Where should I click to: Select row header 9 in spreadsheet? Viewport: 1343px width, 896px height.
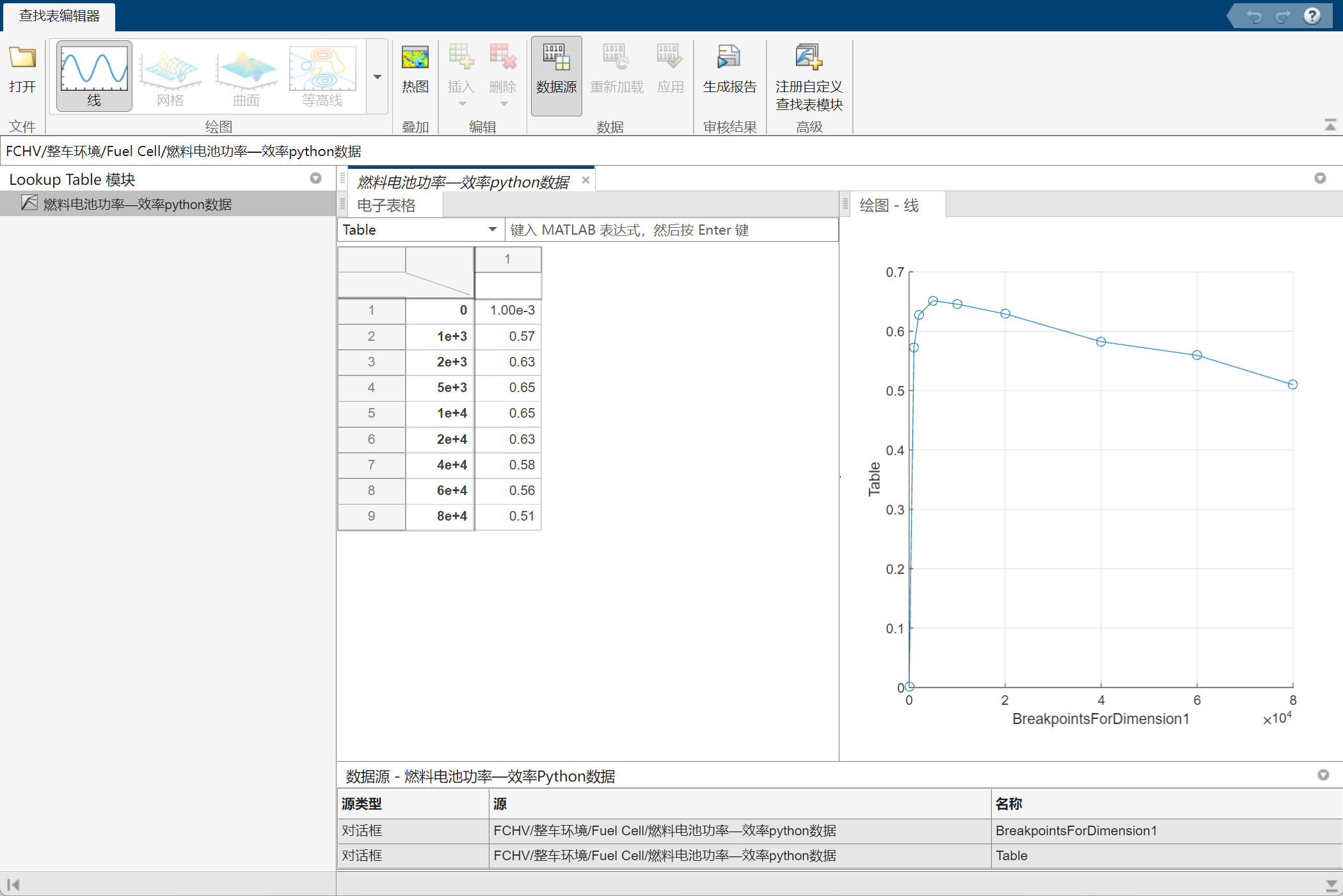pyautogui.click(x=371, y=516)
